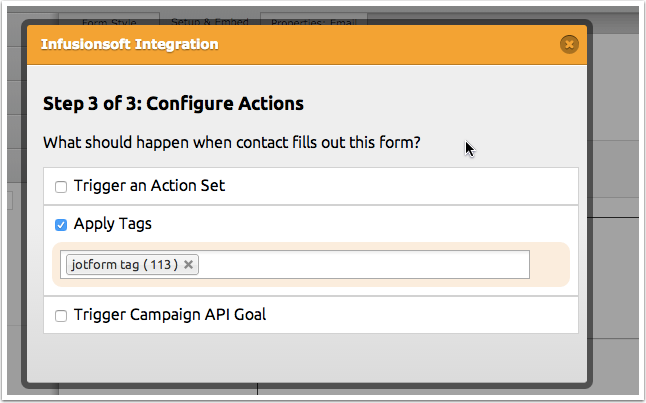This screenshot has width=646, height=403.
Task: Click the Apply Tags label text
Action: 112,224
